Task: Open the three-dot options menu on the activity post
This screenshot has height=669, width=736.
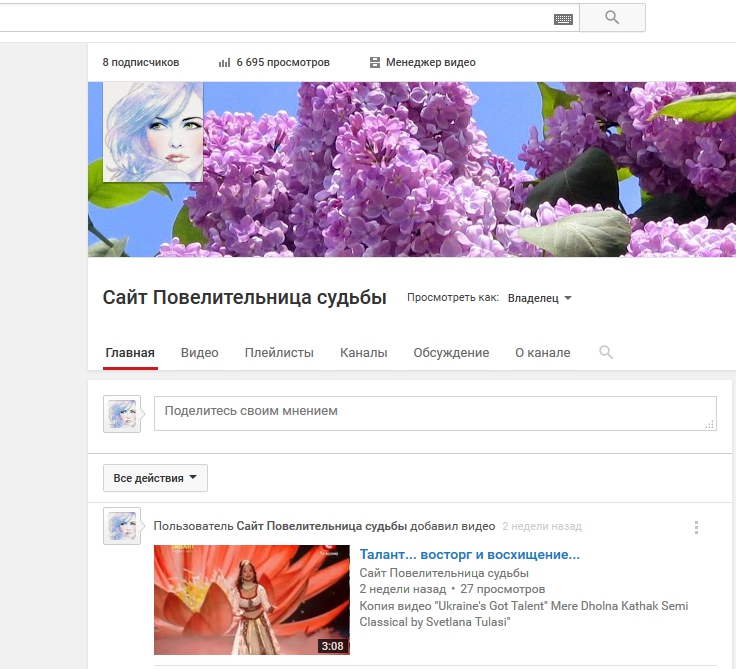Action: 696,527
